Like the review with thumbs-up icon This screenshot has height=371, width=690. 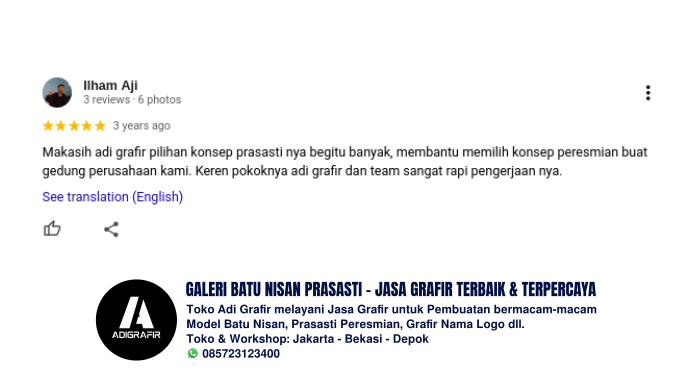point(52,229)
